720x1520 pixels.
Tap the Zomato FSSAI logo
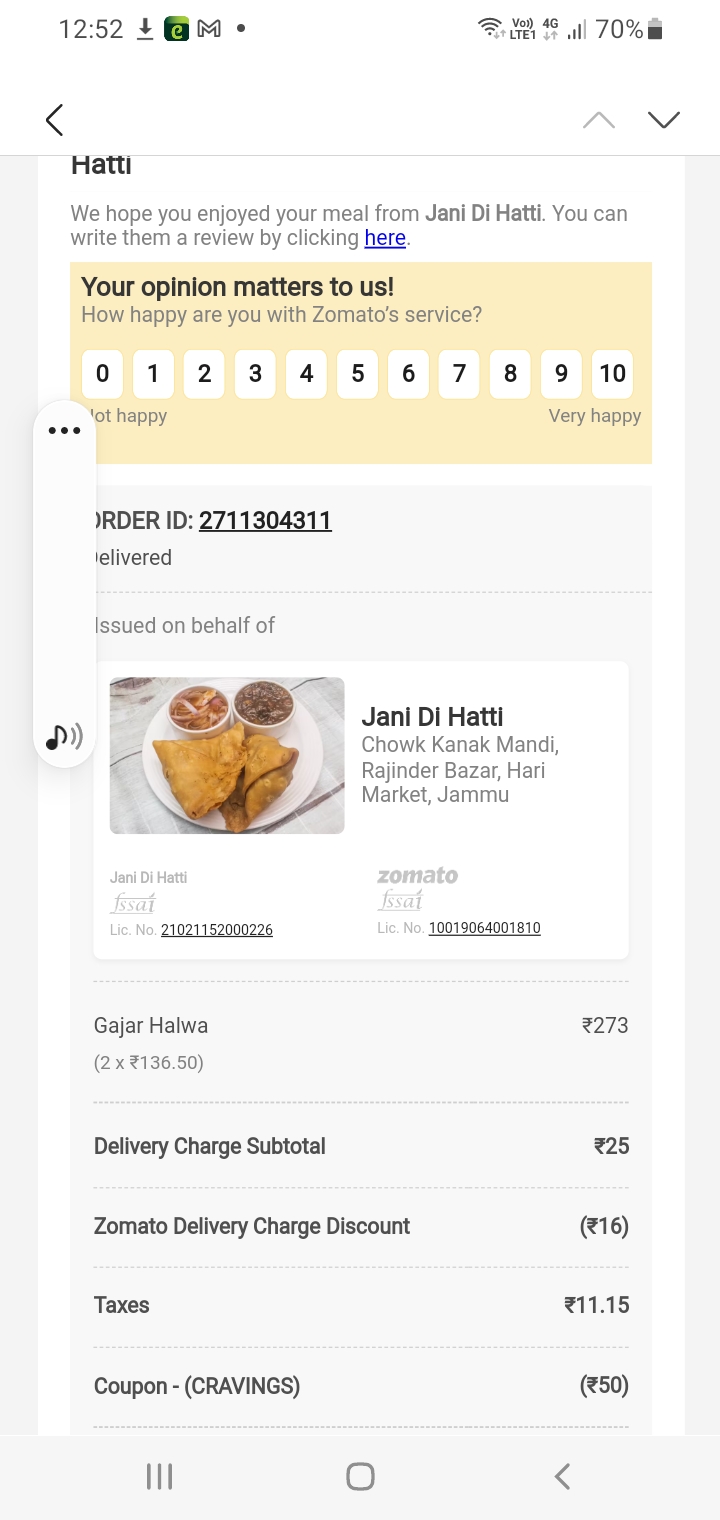coord(400,900)
